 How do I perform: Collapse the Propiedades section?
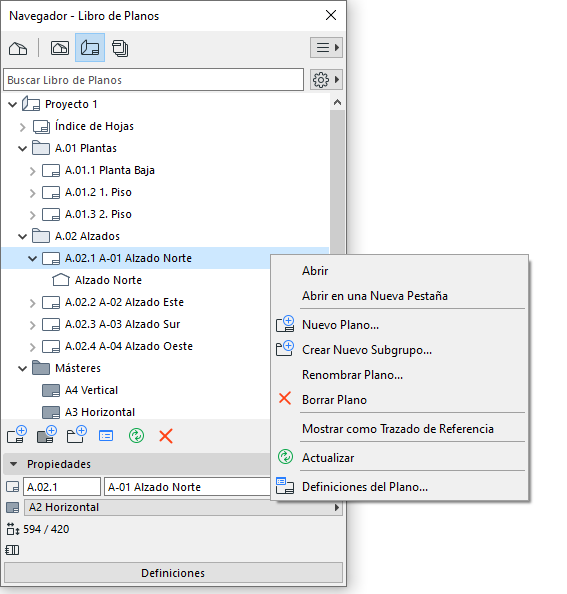pos(14,464)
